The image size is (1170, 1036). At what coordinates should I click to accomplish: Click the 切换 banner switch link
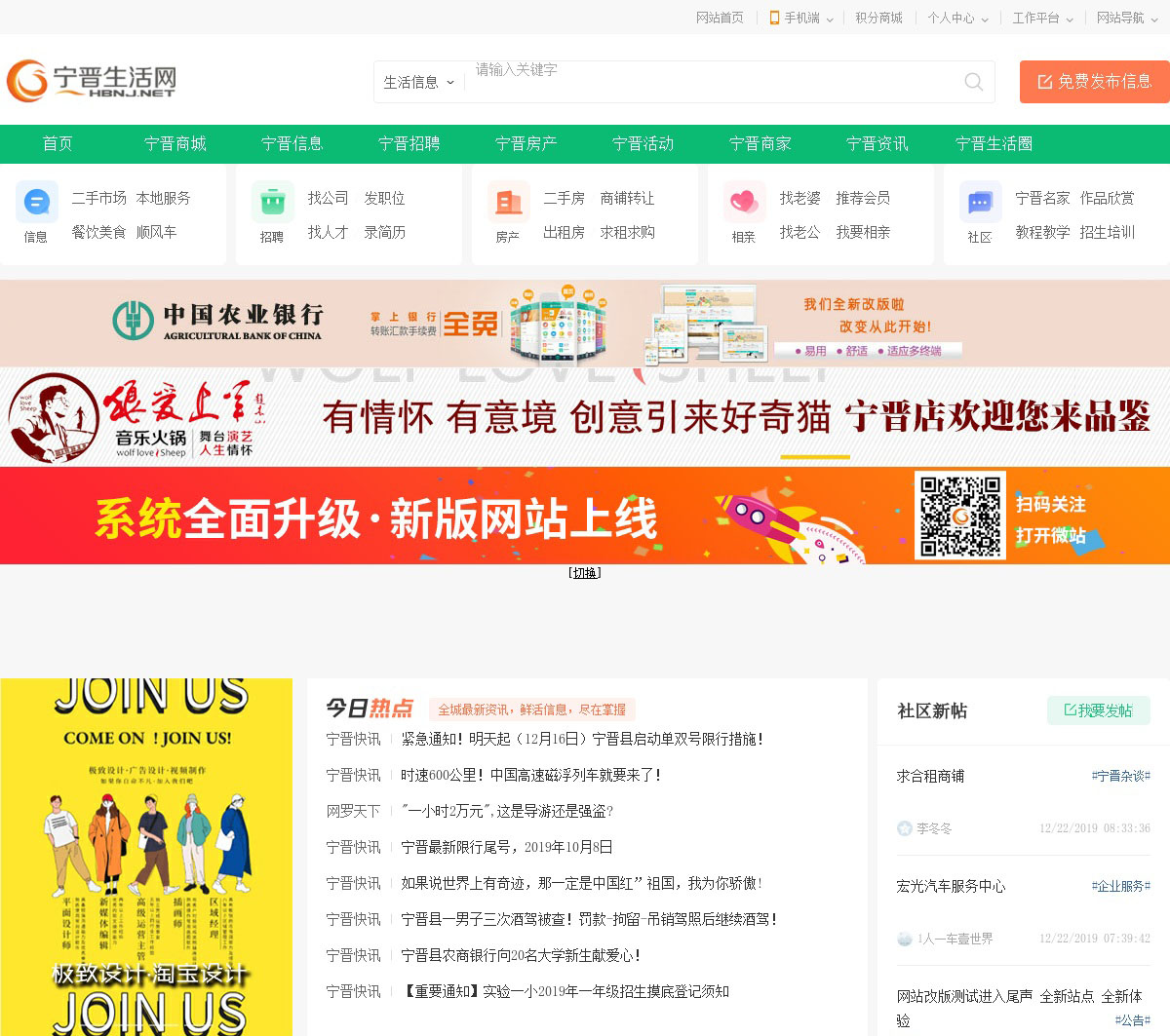pyautogui.click(x=584, y=573)
